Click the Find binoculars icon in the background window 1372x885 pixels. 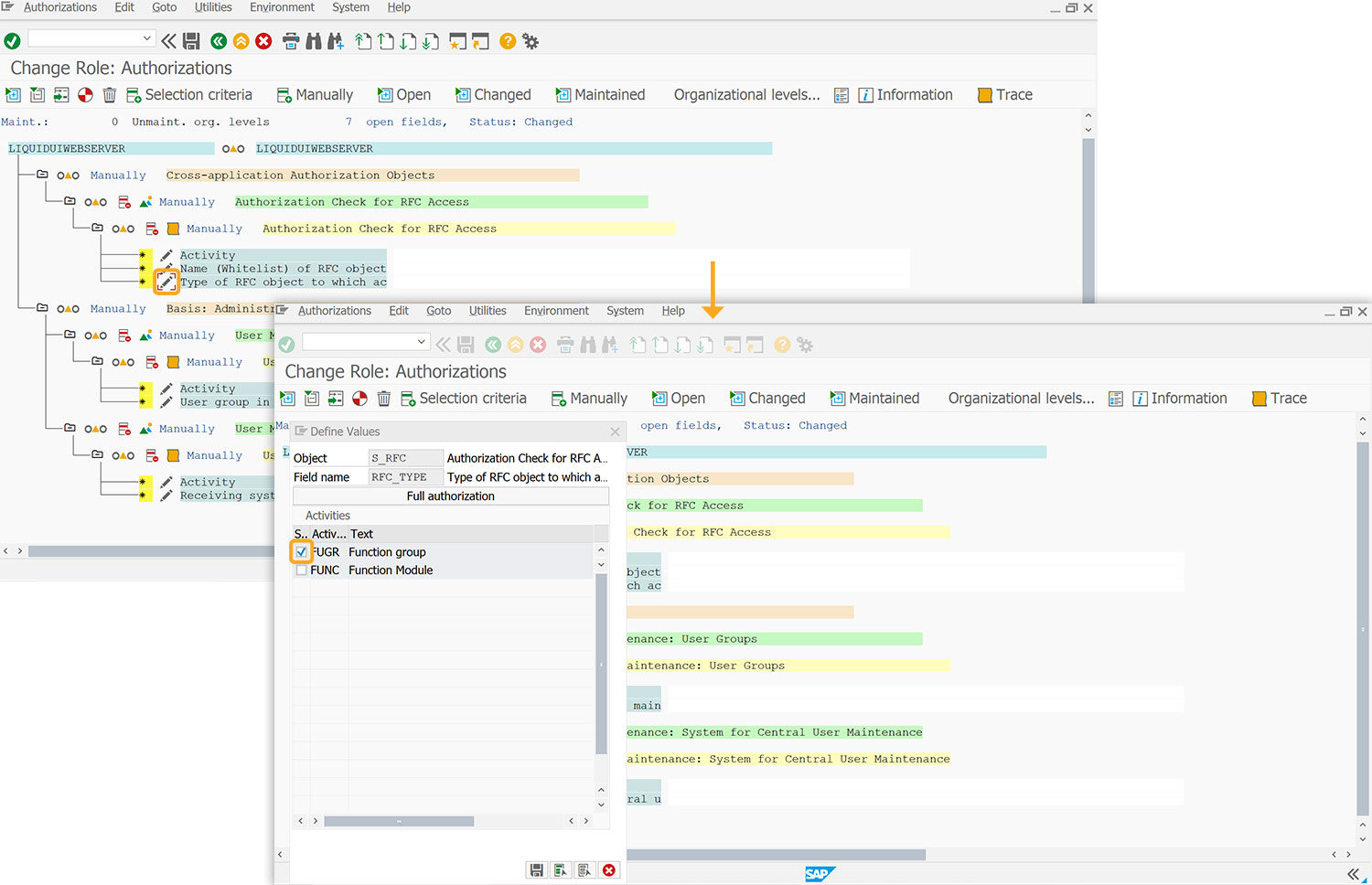[314, 41]
